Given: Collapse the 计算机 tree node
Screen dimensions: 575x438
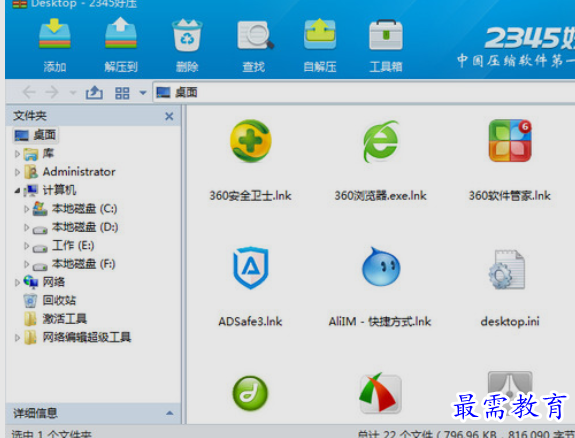Looking at the screenshot, I should pos(17,190).
